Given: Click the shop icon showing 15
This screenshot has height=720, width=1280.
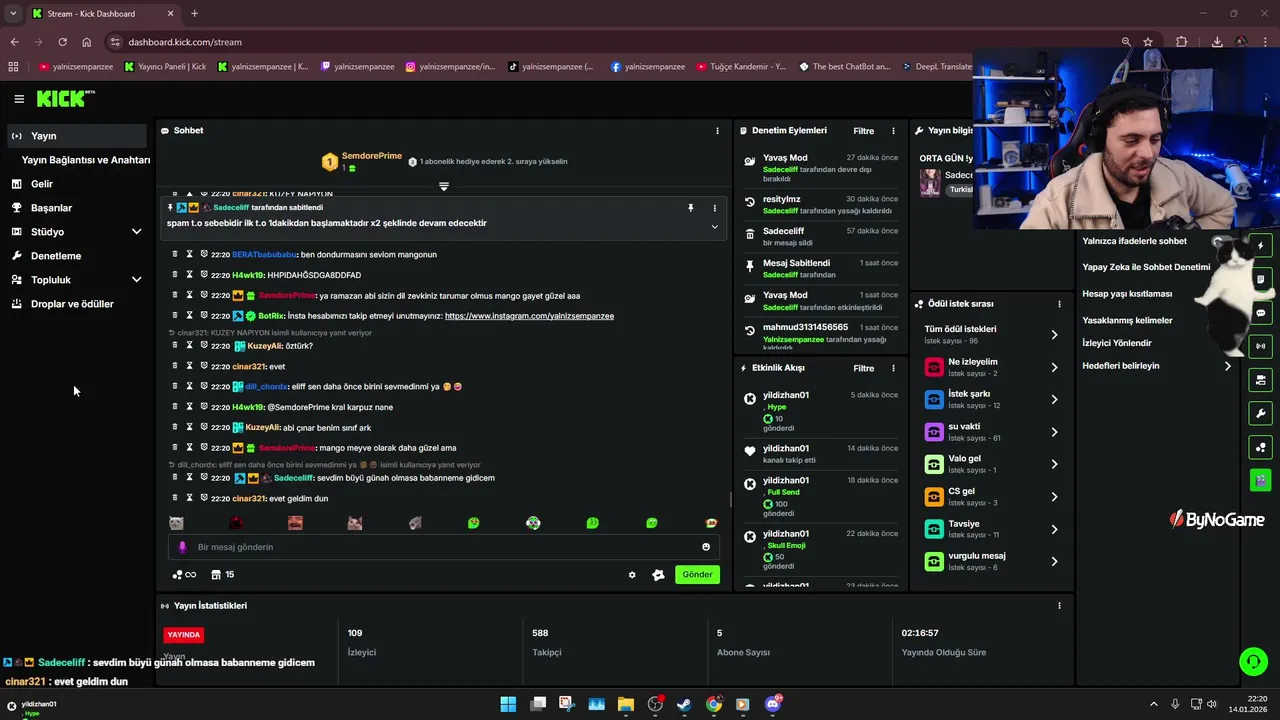Looking at the screenshot, I should [x=222, y=575].
